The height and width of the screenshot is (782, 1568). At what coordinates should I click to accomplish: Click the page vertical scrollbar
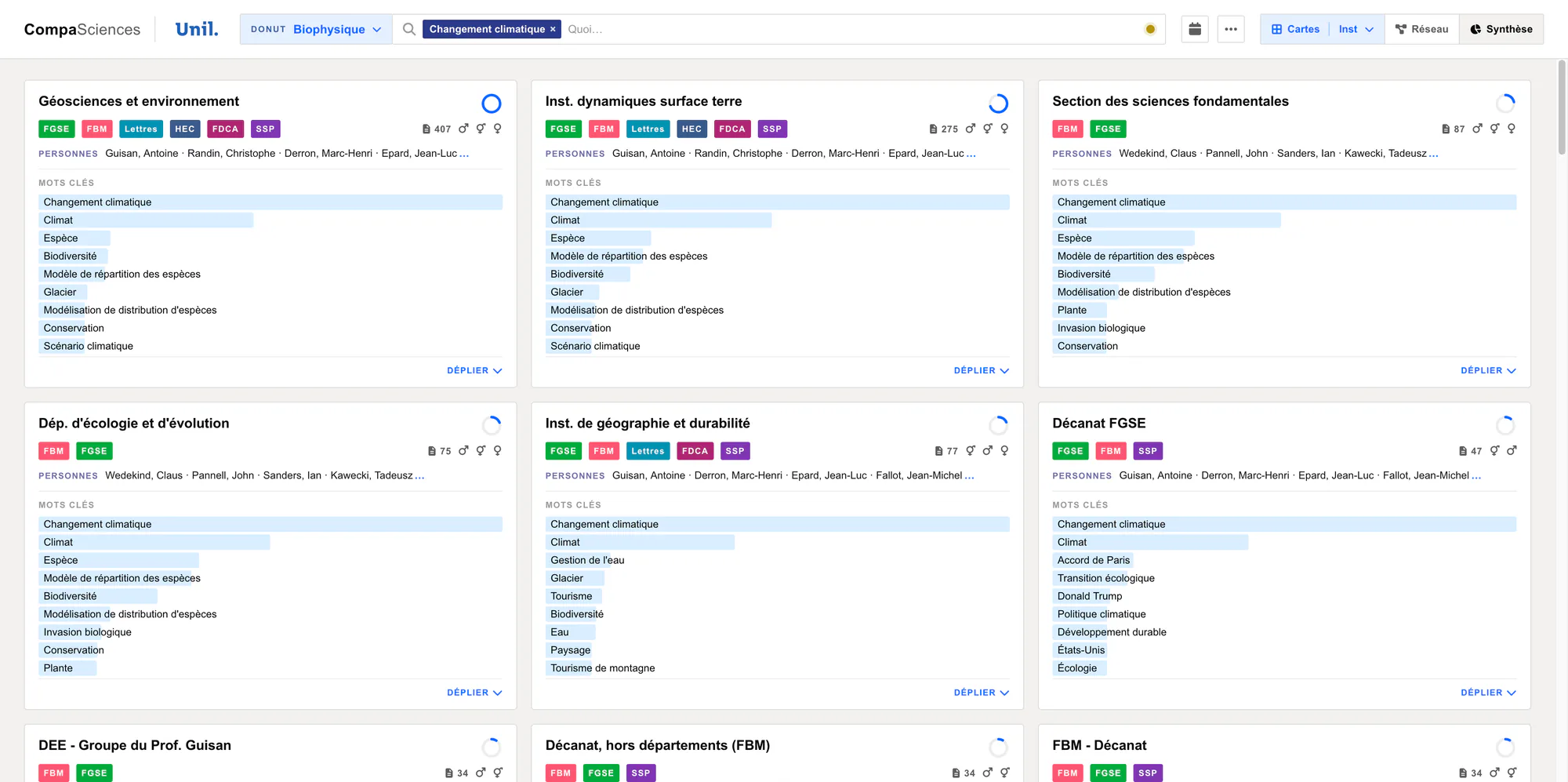pos(1562,107)
